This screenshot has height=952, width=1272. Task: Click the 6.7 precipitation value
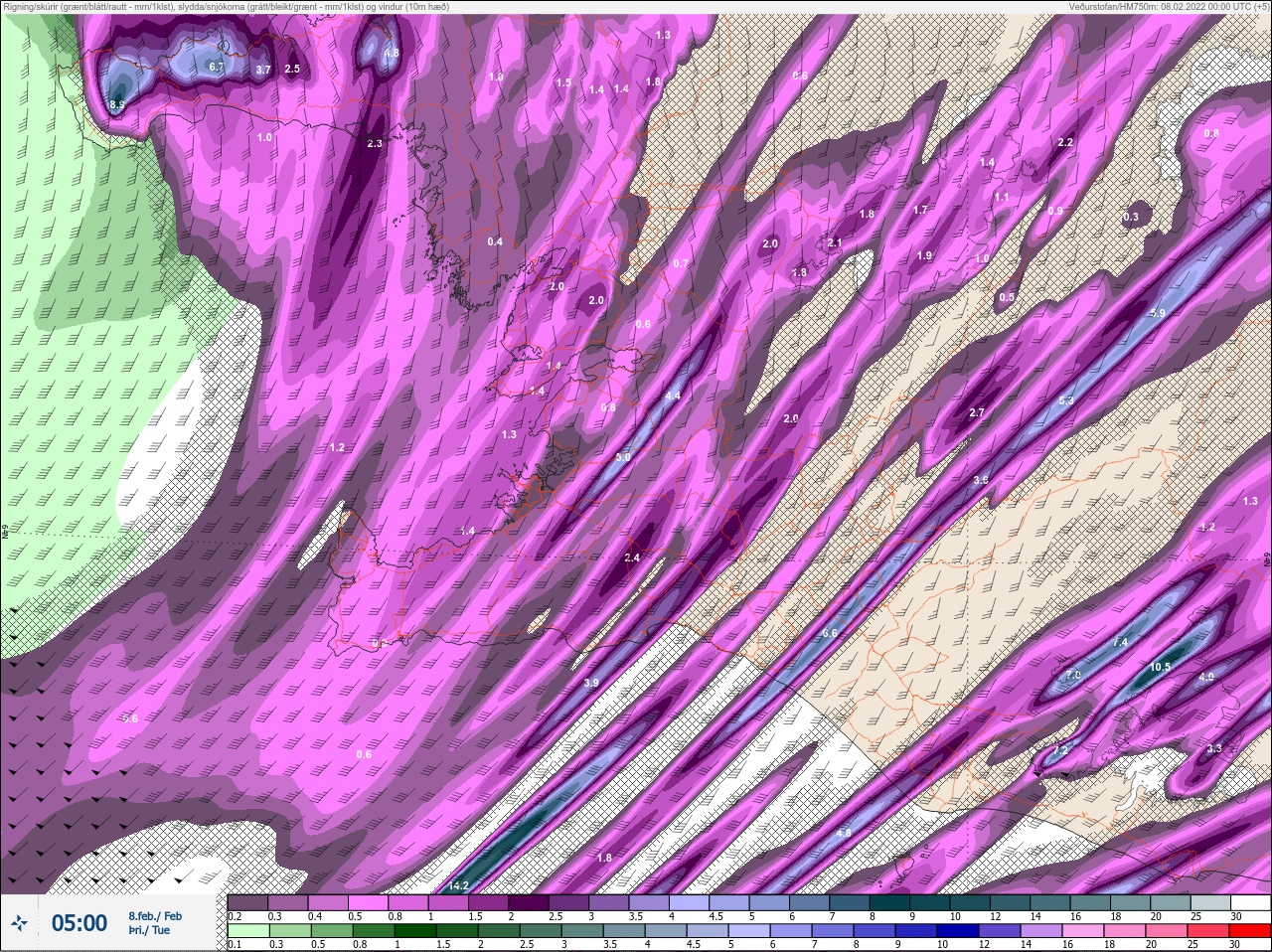(218, 67)
